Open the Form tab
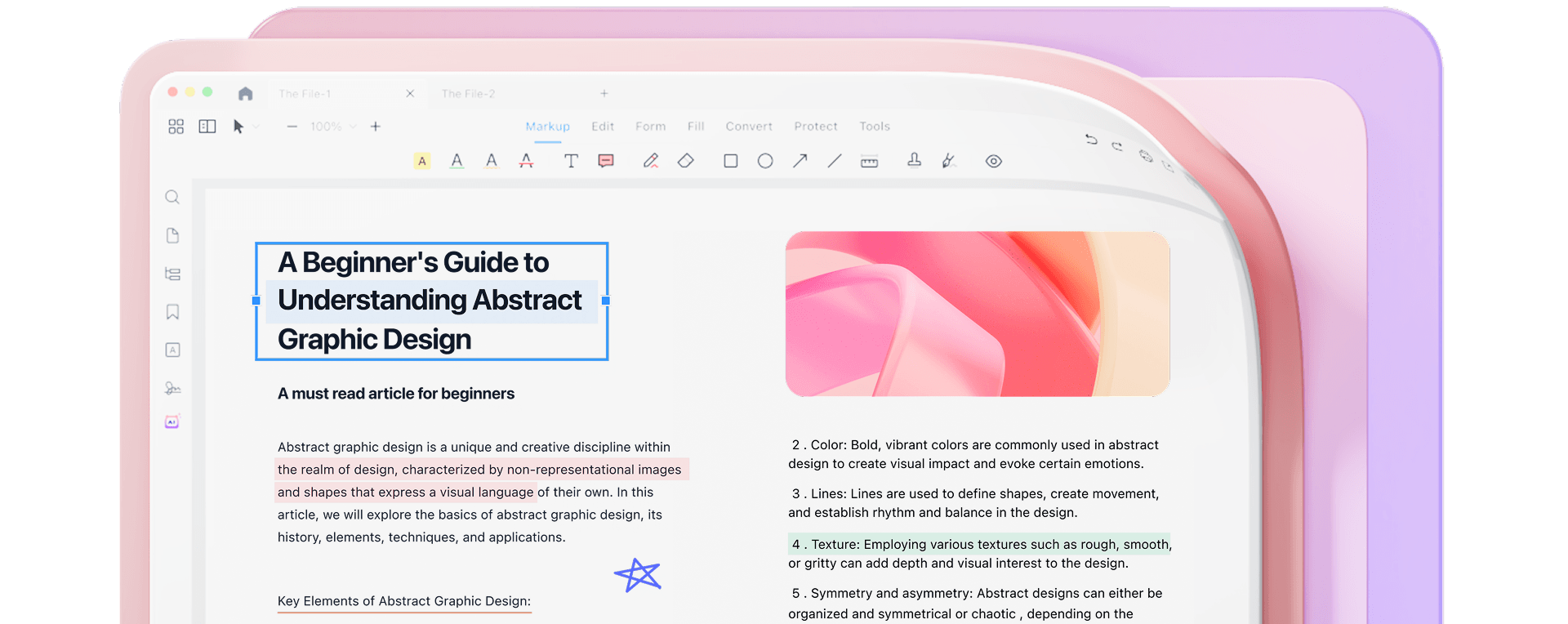Viewport: 1568px width, 624px height. tap(651, 127)
